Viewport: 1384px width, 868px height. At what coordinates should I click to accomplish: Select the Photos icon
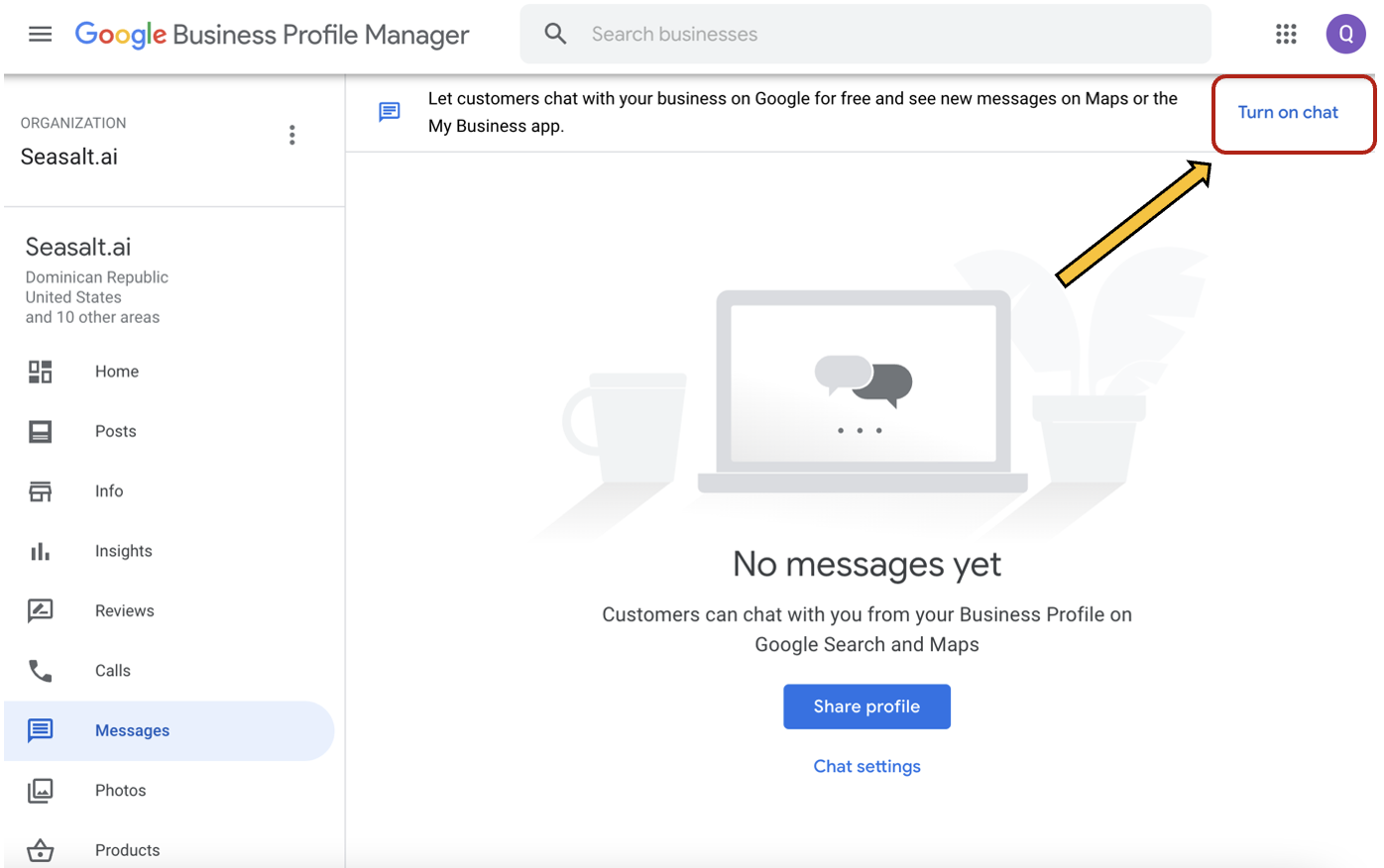pyautogui.click(x=40, y=790)
